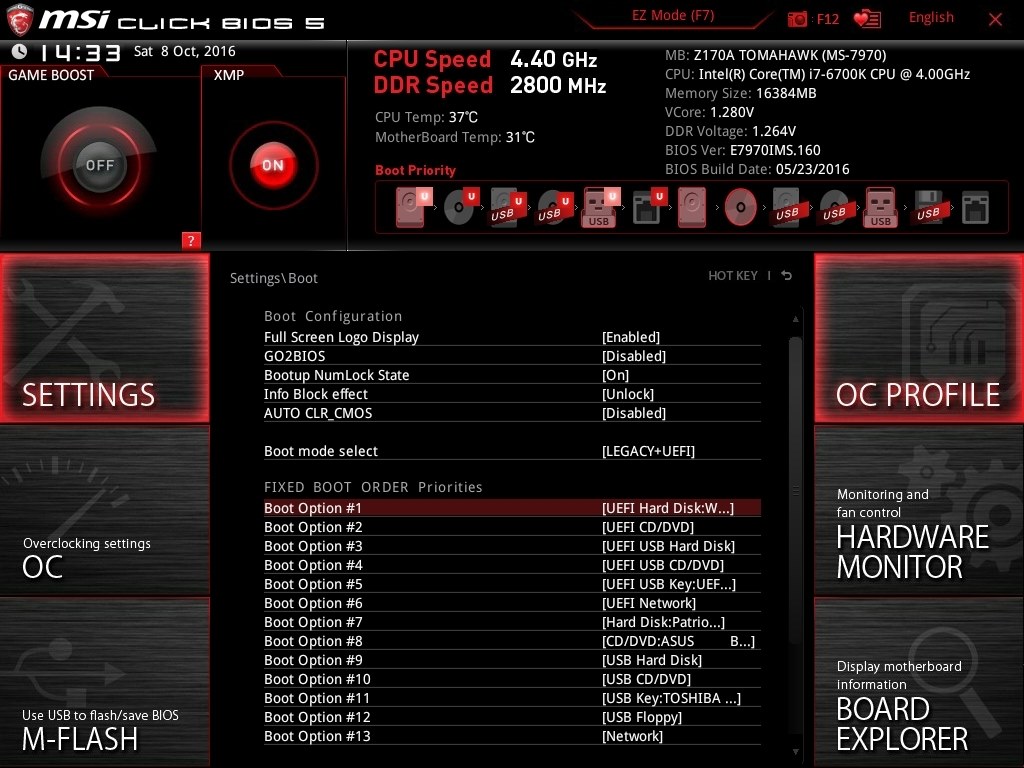Click the UEFI Hard Disk boot priority icon
1024x768 pixels.
pyautogui.click(x=412, y=208)
